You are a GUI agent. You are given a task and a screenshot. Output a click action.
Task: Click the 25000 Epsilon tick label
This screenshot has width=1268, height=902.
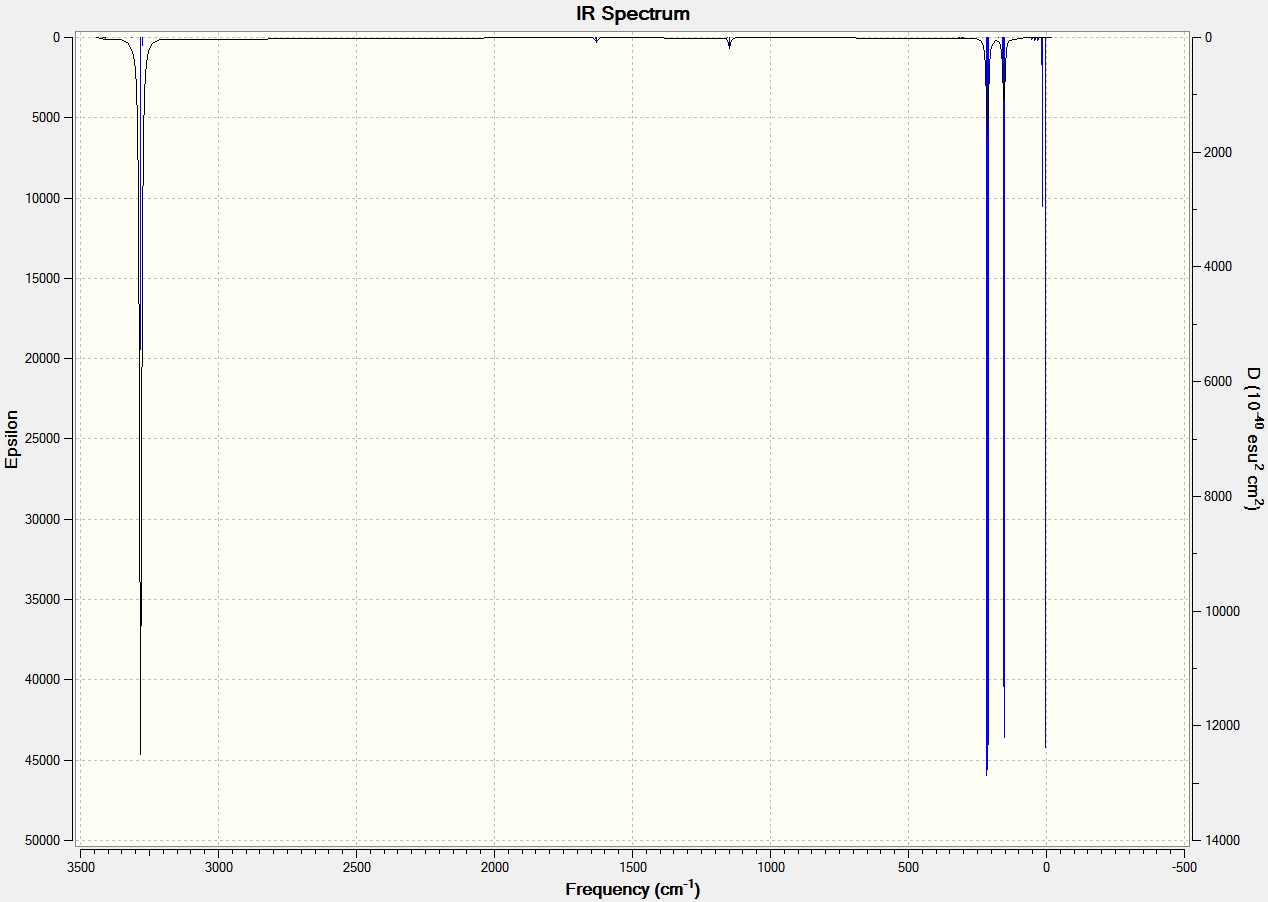[55, 439]
